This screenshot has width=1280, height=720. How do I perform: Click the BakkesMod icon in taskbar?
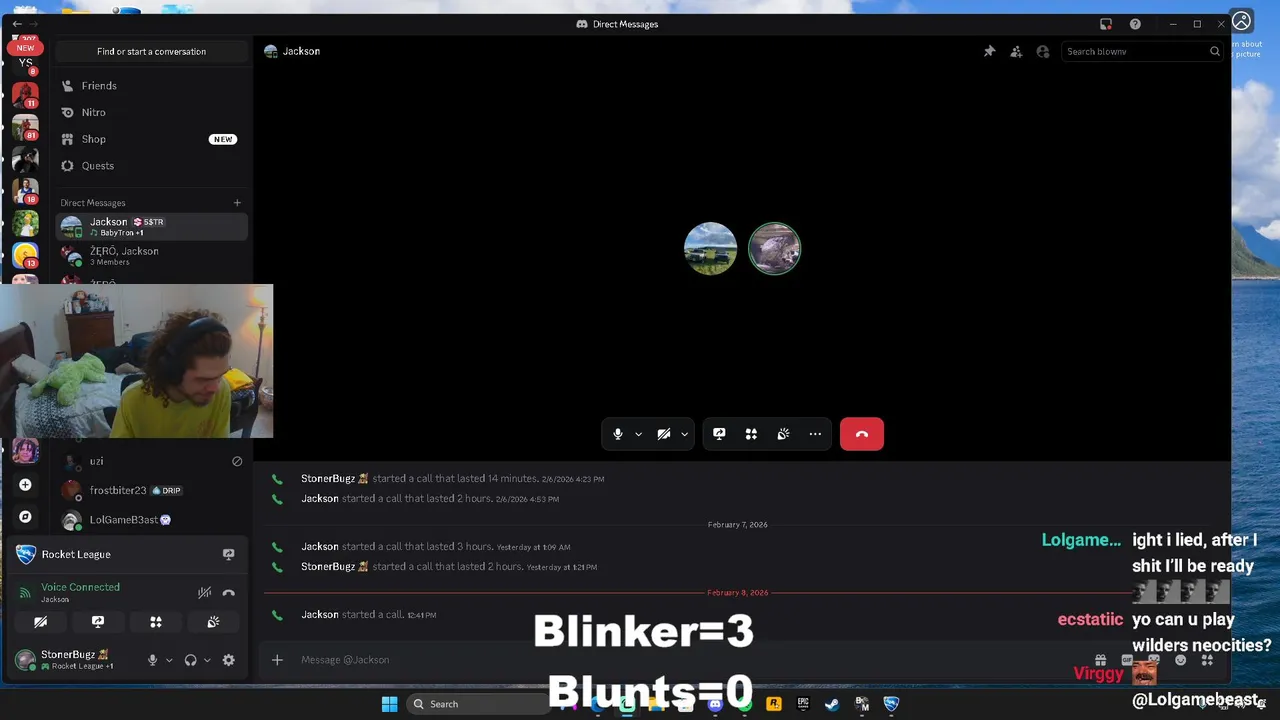(862, 704)
